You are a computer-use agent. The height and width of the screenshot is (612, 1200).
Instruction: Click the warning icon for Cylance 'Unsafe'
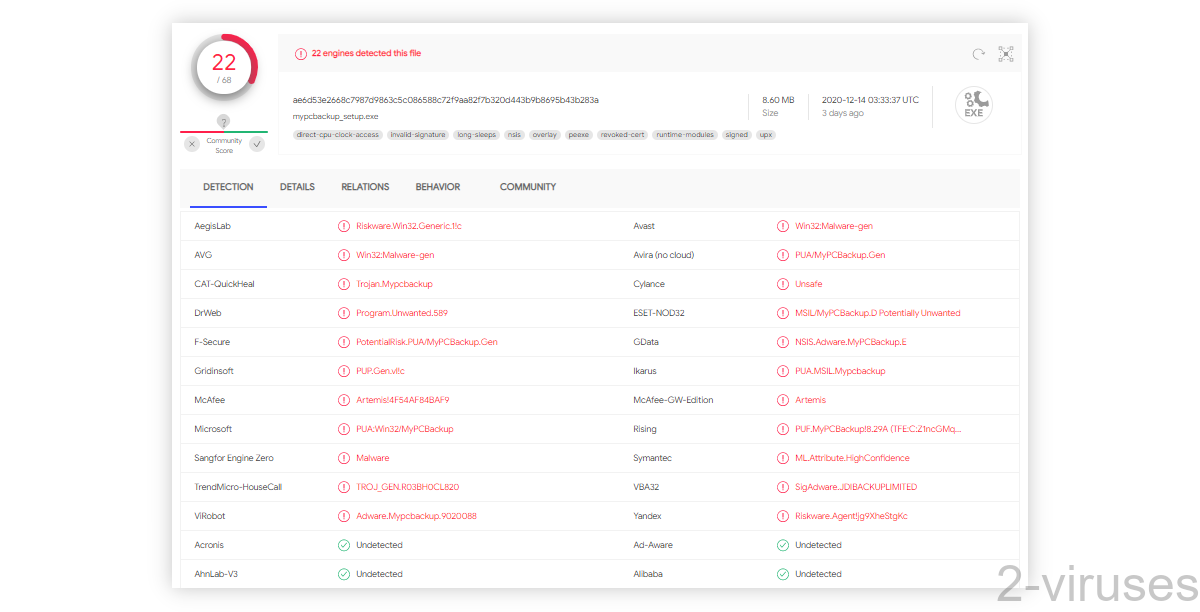[x=783, y=284]
